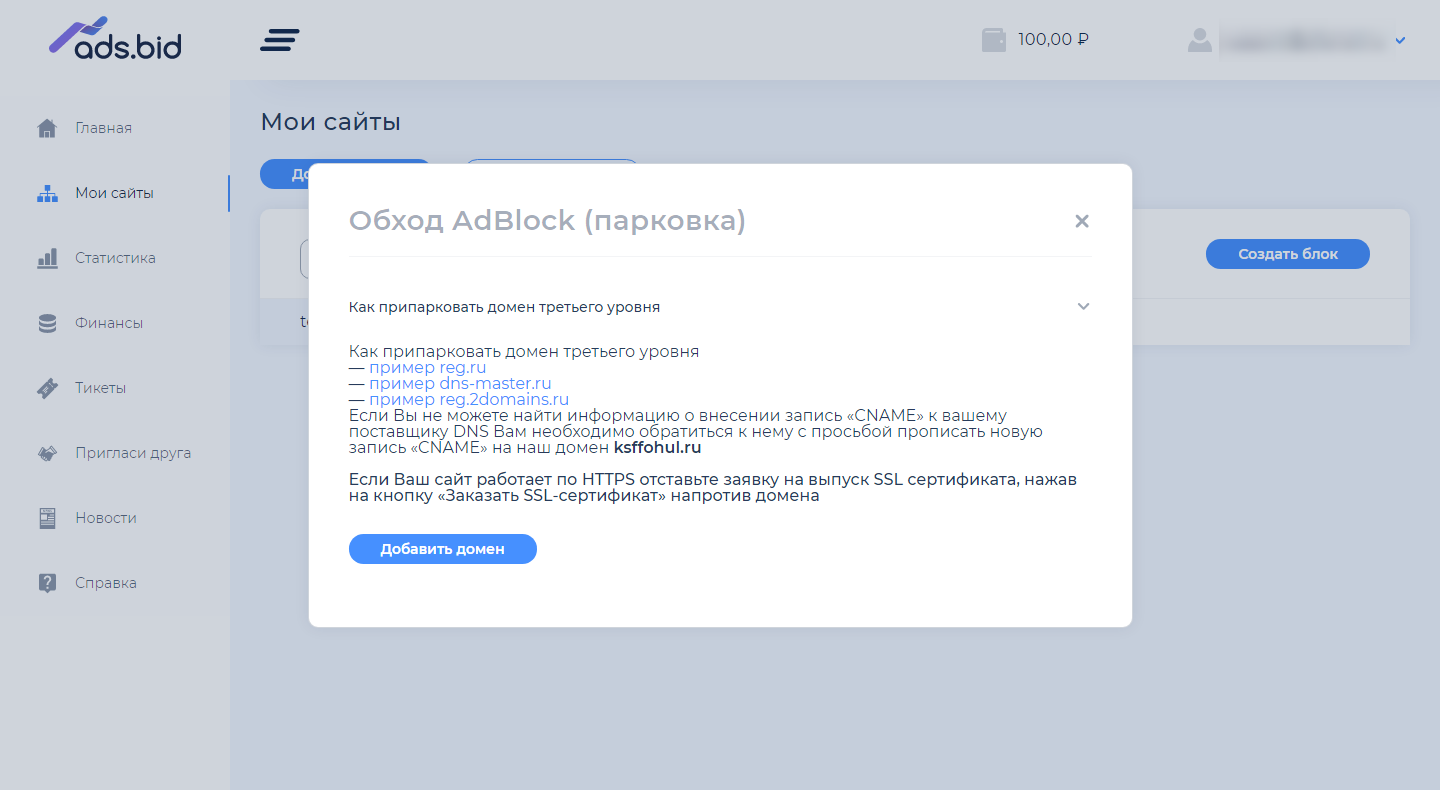Collapse the sidebar with the hamburger icon
1440x790 pixels.
(x=279, y=40)
